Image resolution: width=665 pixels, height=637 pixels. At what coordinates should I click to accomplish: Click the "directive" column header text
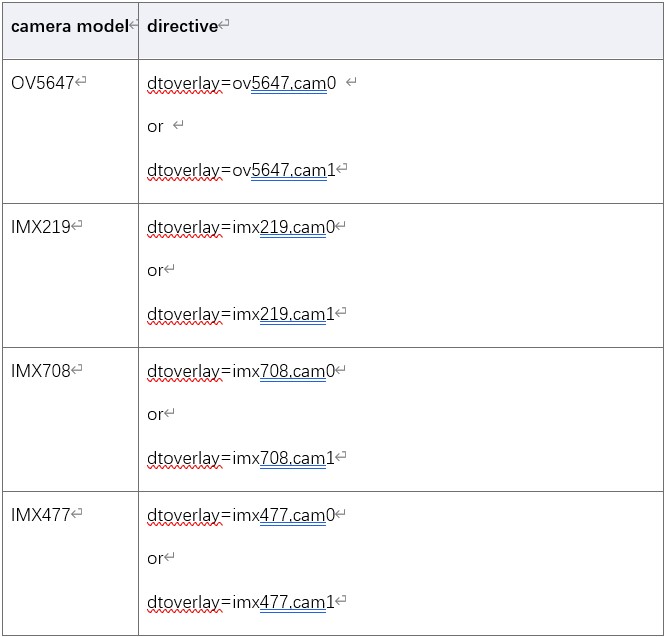coord(182,26)
